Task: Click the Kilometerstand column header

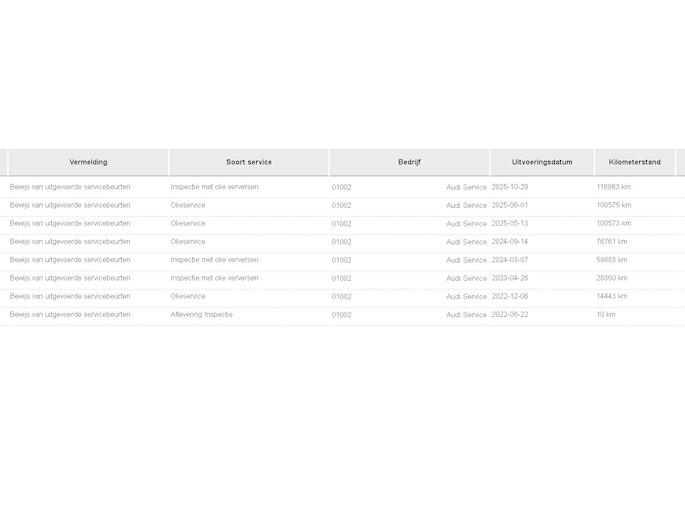Action: (634, 162)
